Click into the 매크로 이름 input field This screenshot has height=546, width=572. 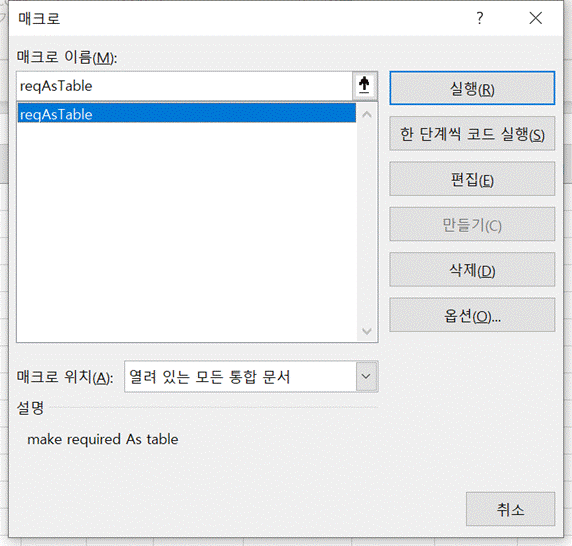click(185, 86)
